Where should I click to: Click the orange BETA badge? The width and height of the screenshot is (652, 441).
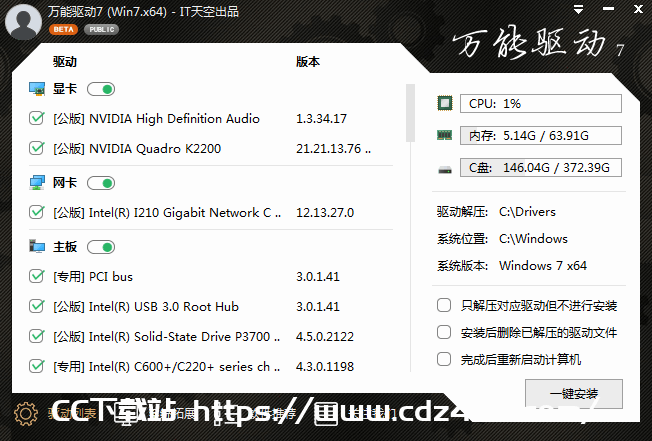(x=63, y=30)
